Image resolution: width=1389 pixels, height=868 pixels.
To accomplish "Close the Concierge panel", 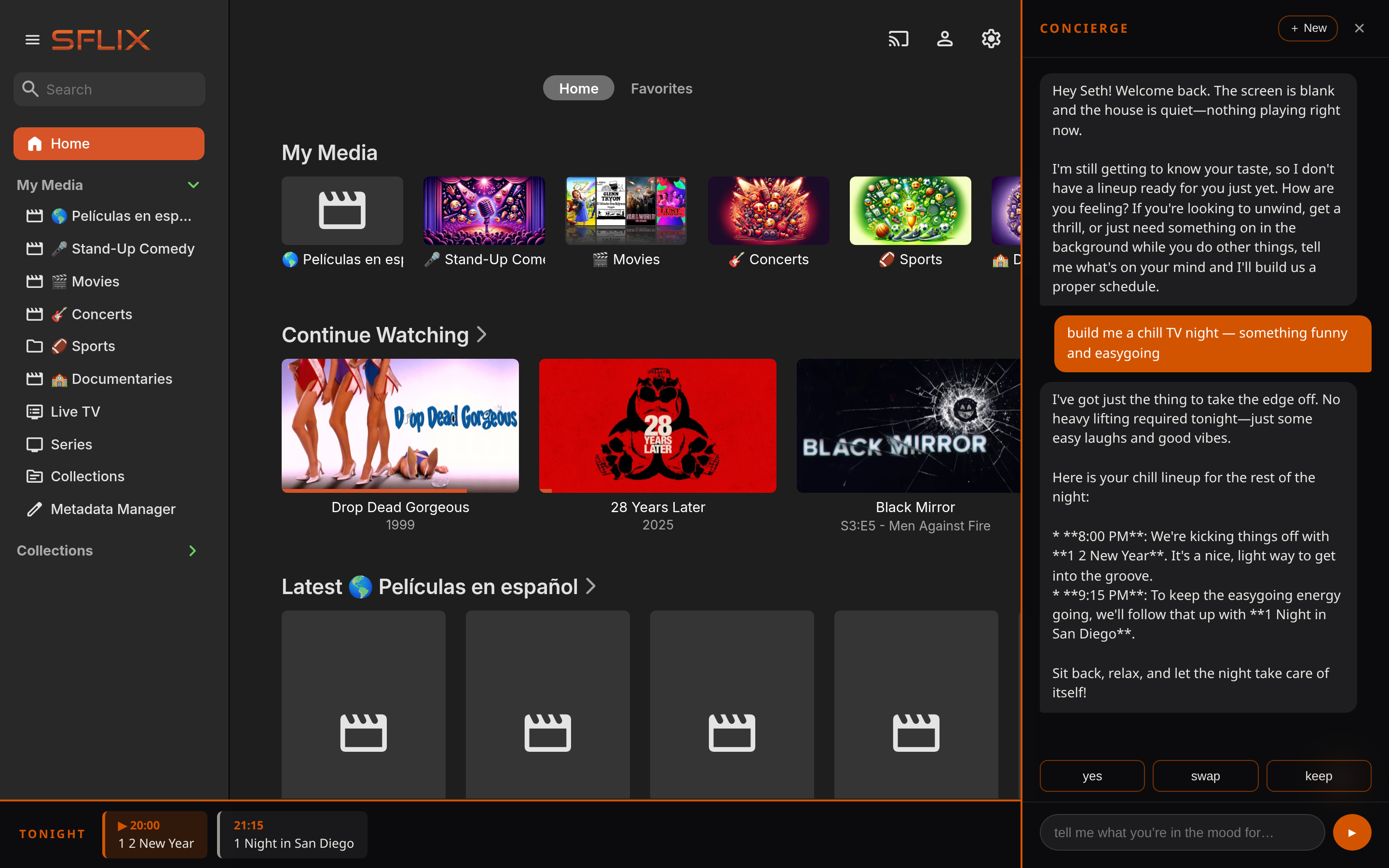I will click(x=1359, y=28).
